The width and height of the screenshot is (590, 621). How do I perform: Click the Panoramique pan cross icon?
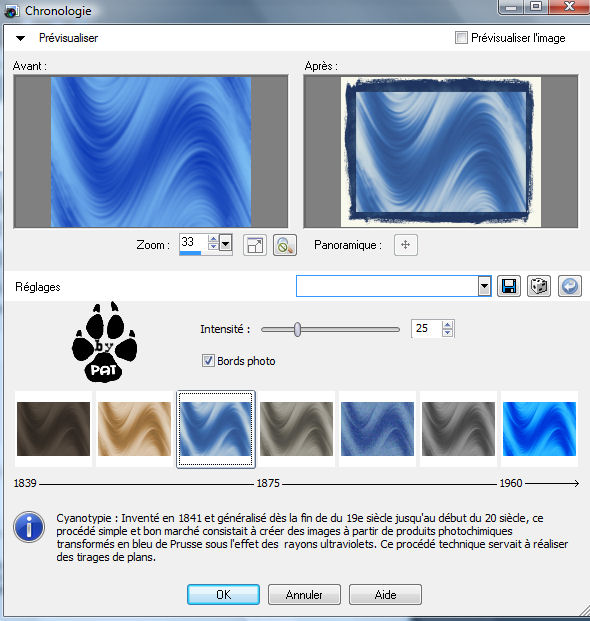405,245
